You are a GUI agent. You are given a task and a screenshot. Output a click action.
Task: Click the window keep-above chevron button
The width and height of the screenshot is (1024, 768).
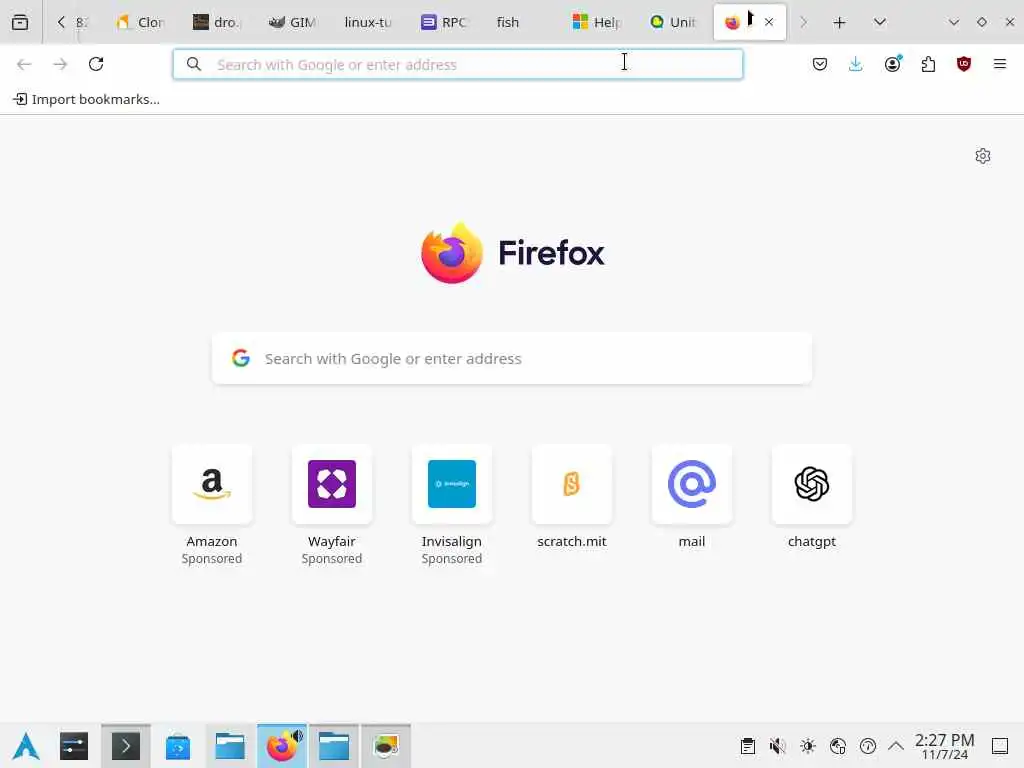pyautogui.click(x=953, y=22)
